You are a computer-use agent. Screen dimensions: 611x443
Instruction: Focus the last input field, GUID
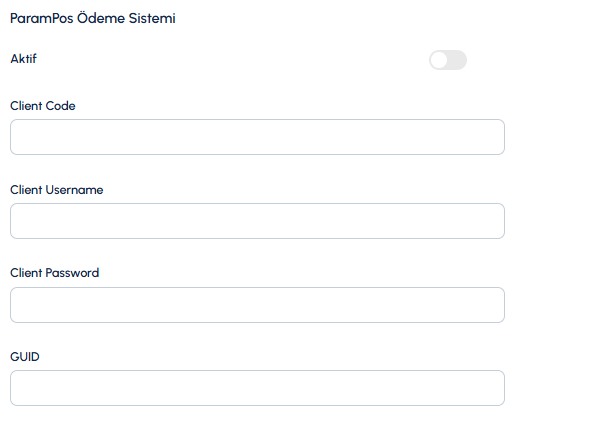pyautogui.click(x=257, y=389)
